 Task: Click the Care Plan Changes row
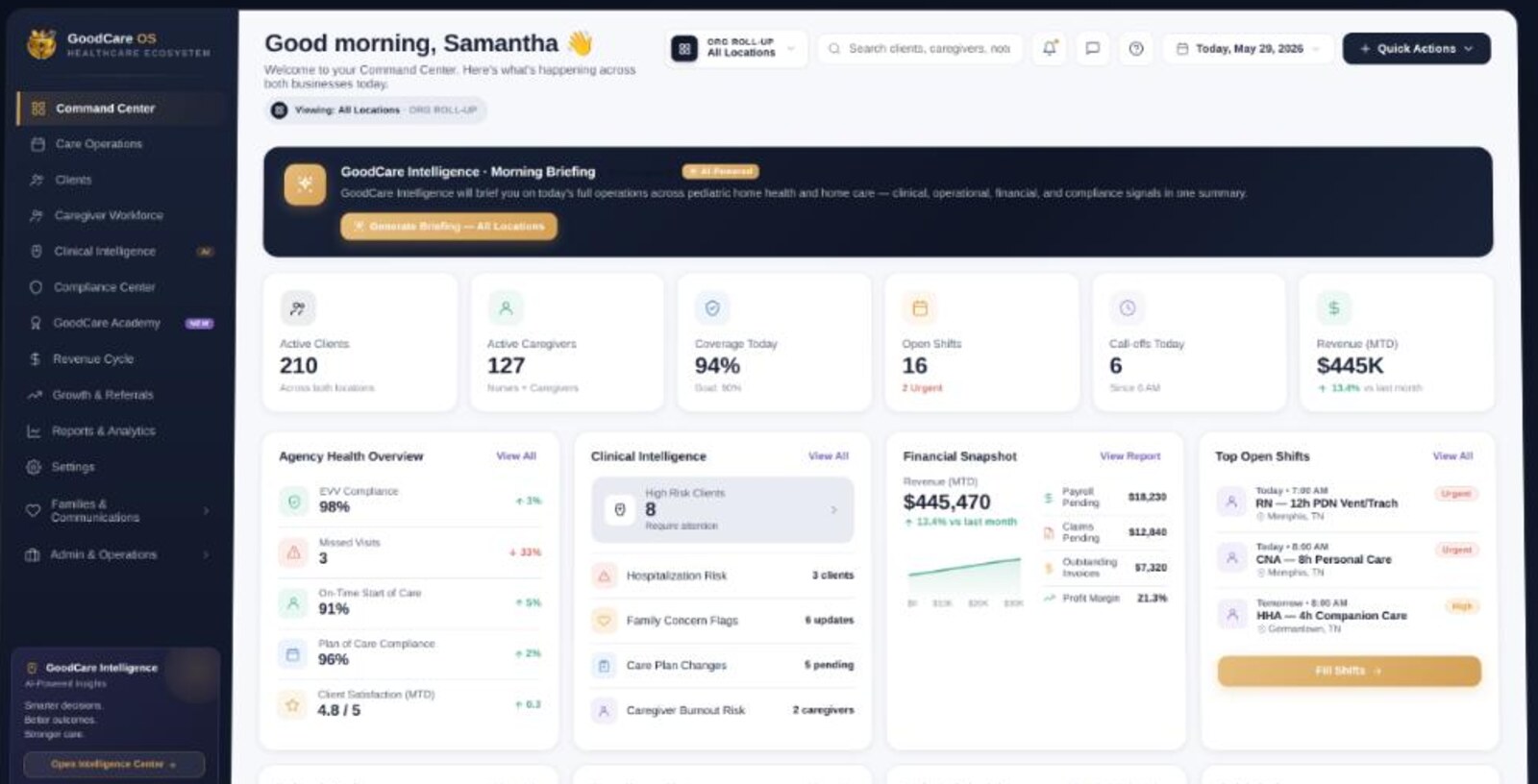pyautogui.click(x=722, y=665)
